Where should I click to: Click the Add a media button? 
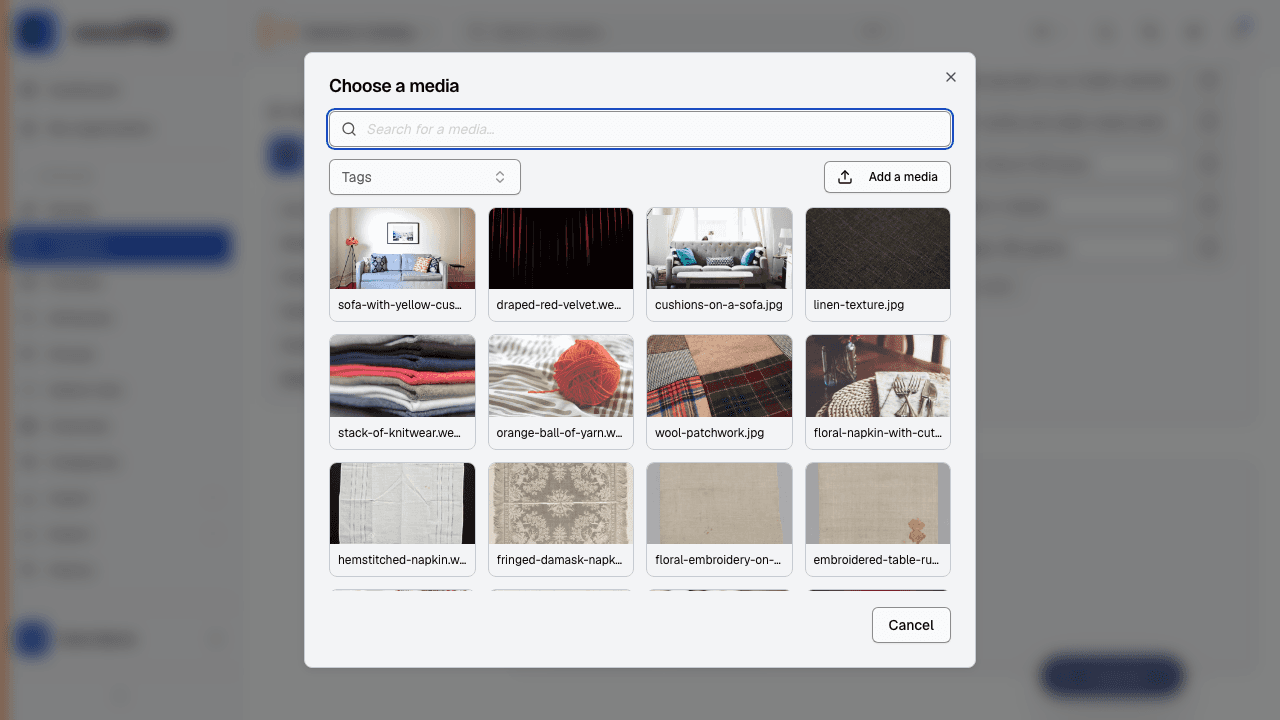coord(887,177)
